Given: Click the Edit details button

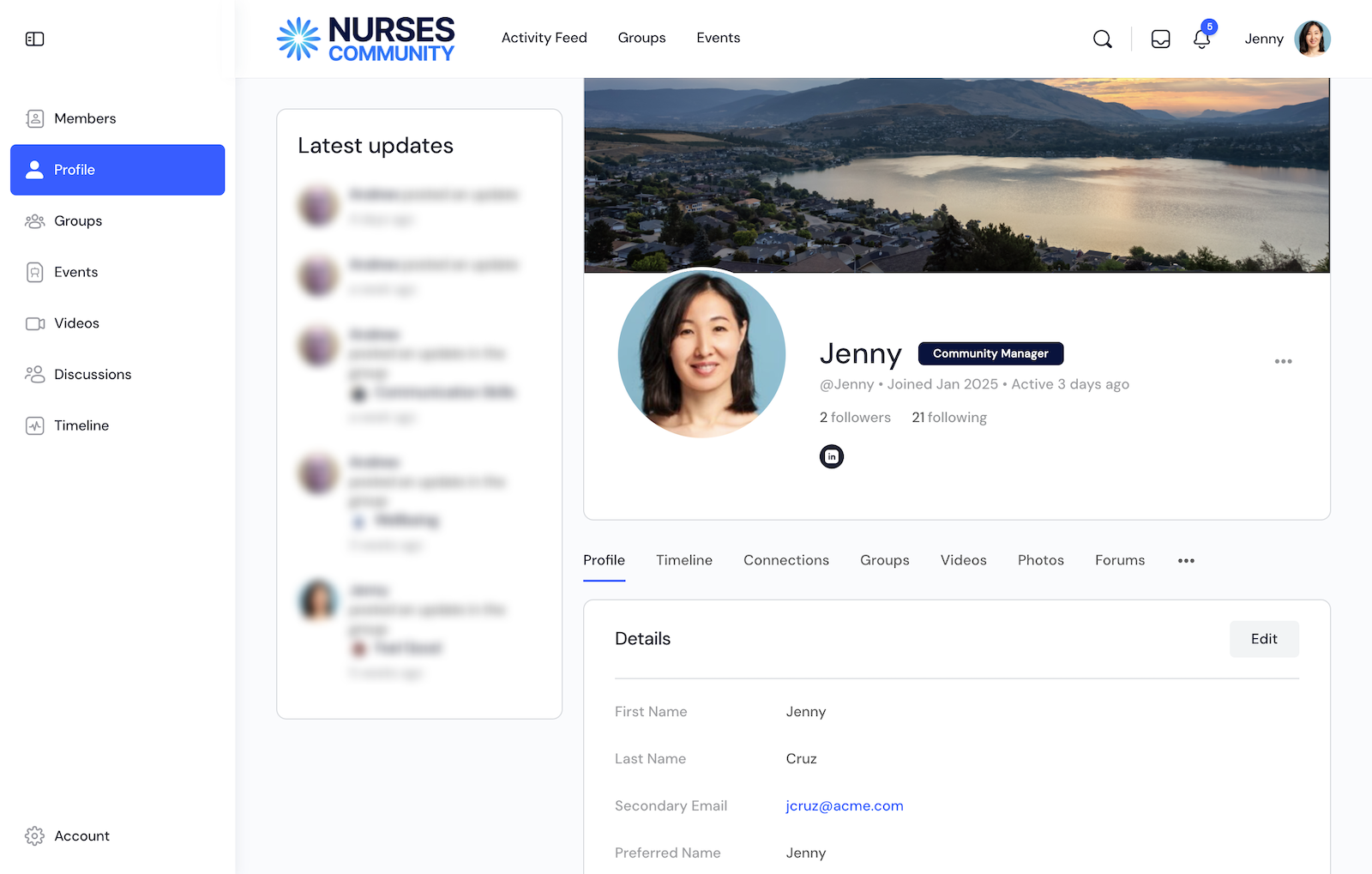Looking at the screenshot, I should [x=1263, y=638].
